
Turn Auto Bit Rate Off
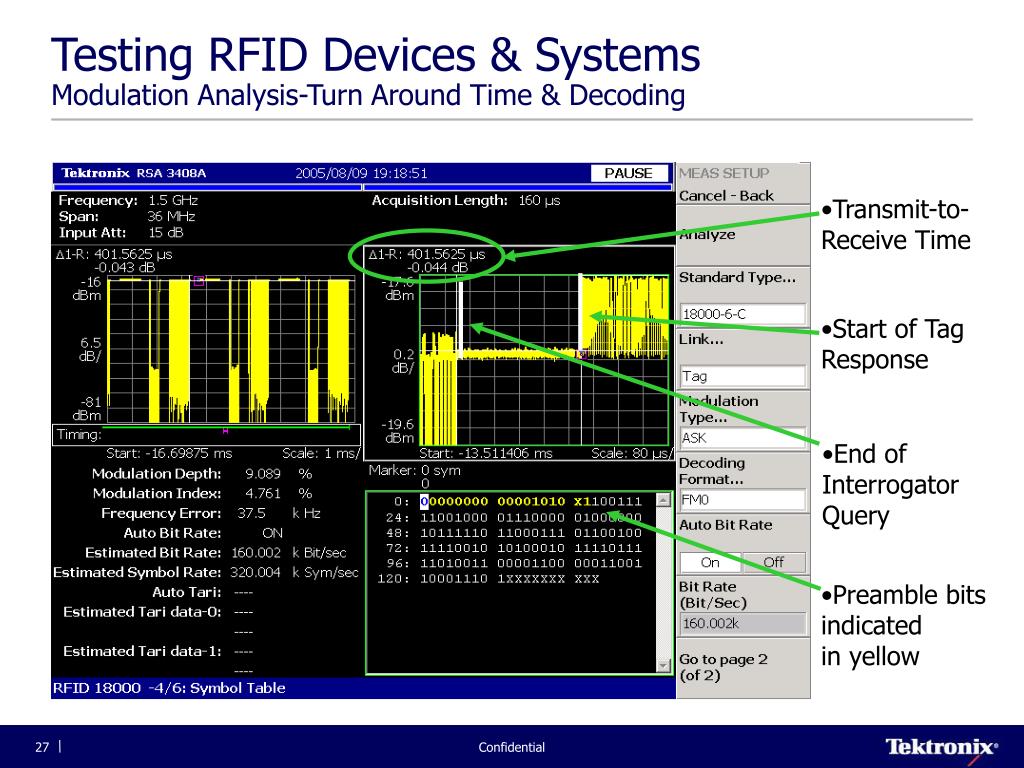click(774, 562)
